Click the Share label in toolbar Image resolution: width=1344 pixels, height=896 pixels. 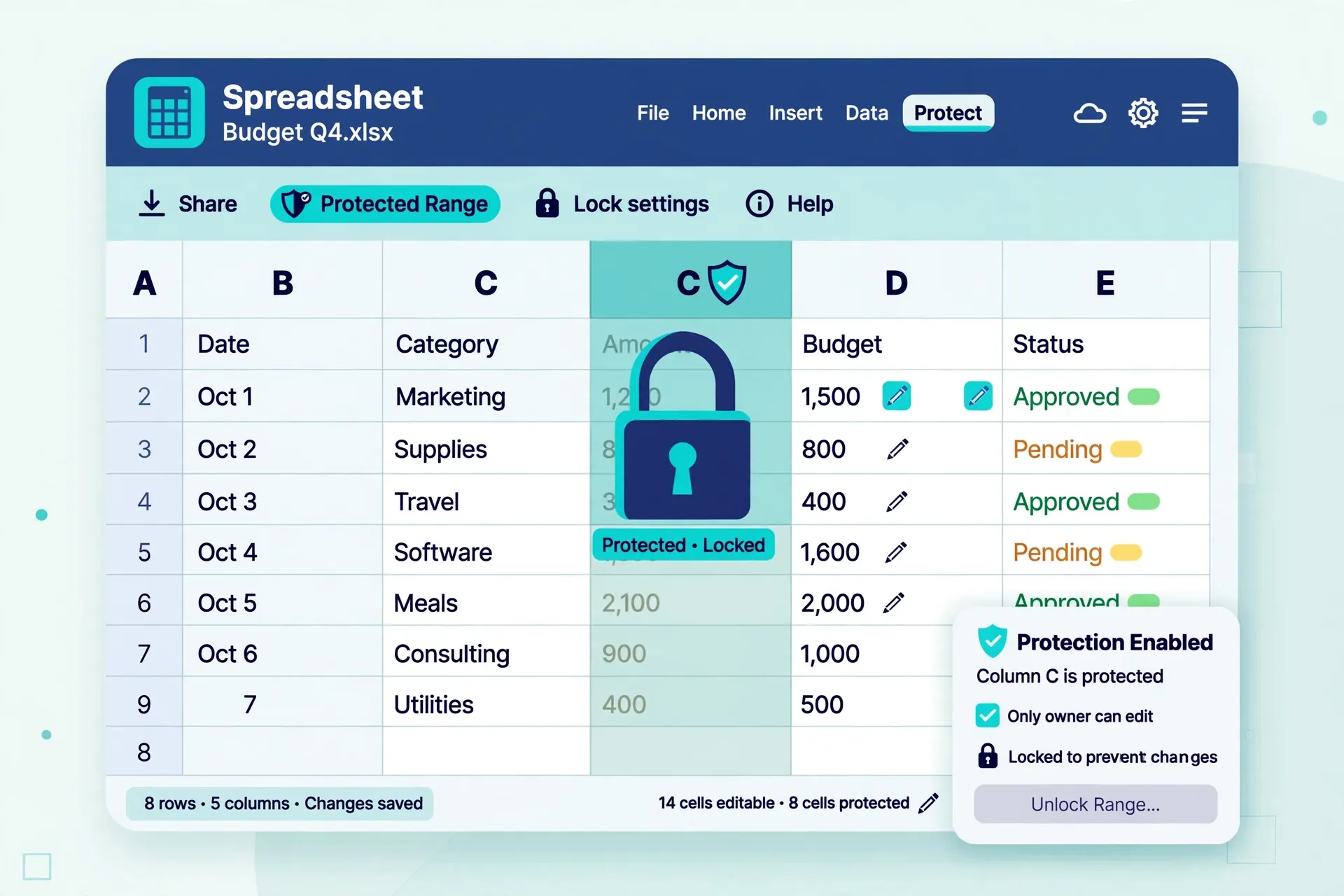coord(208,204)
